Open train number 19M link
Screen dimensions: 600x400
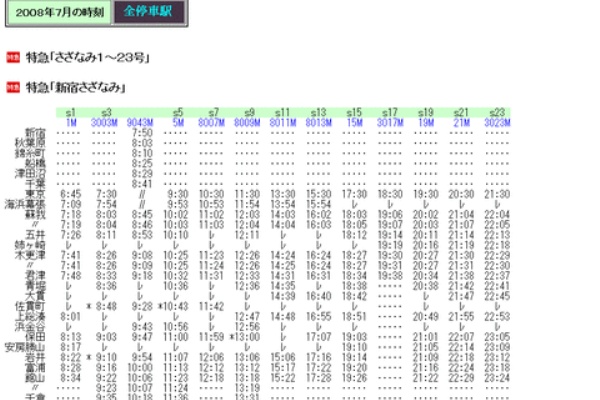[x=426, y=122]
